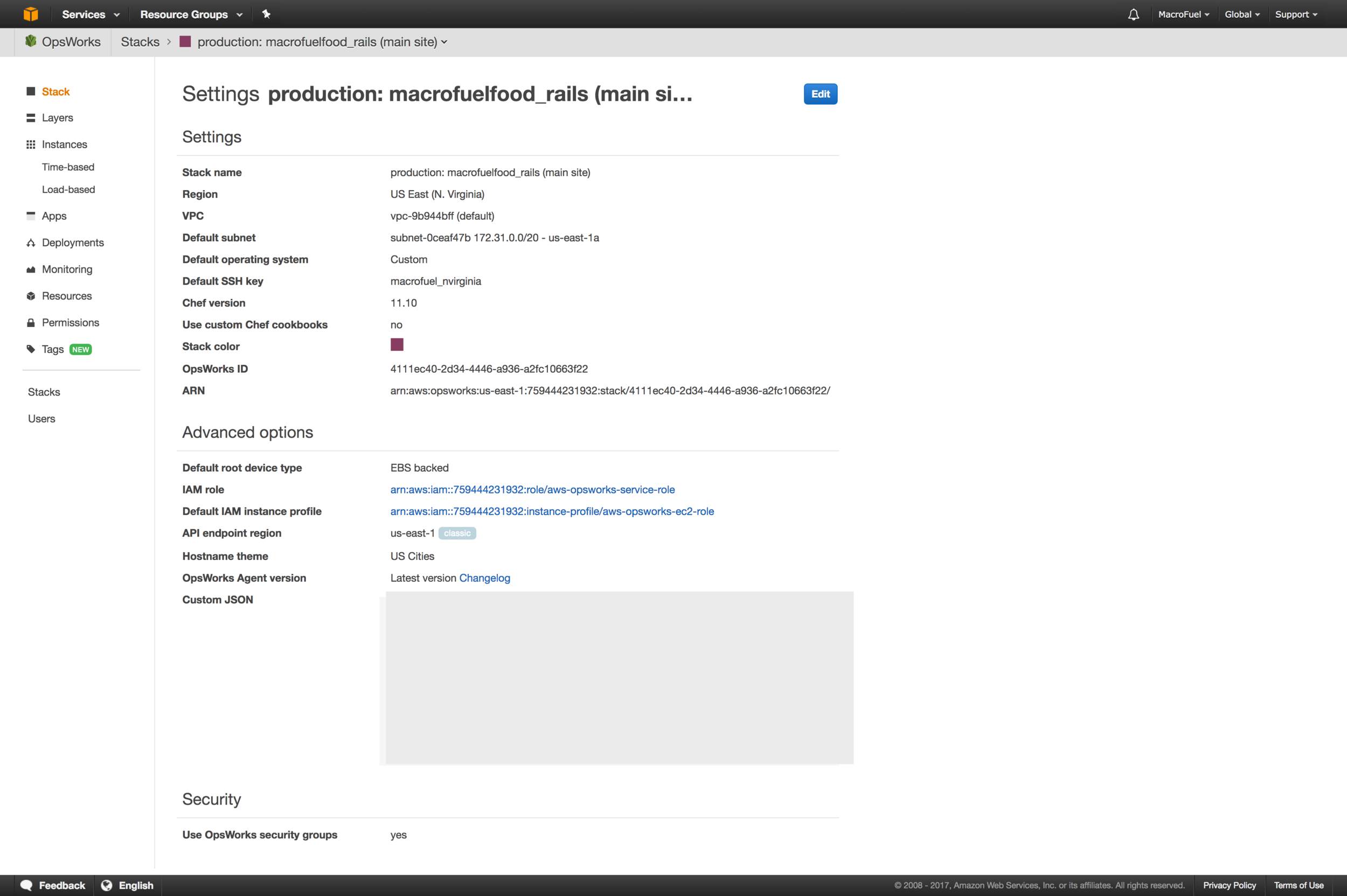
Task: Click the subnet-0ceaf47b default subnet value
Action: [494, 238]
